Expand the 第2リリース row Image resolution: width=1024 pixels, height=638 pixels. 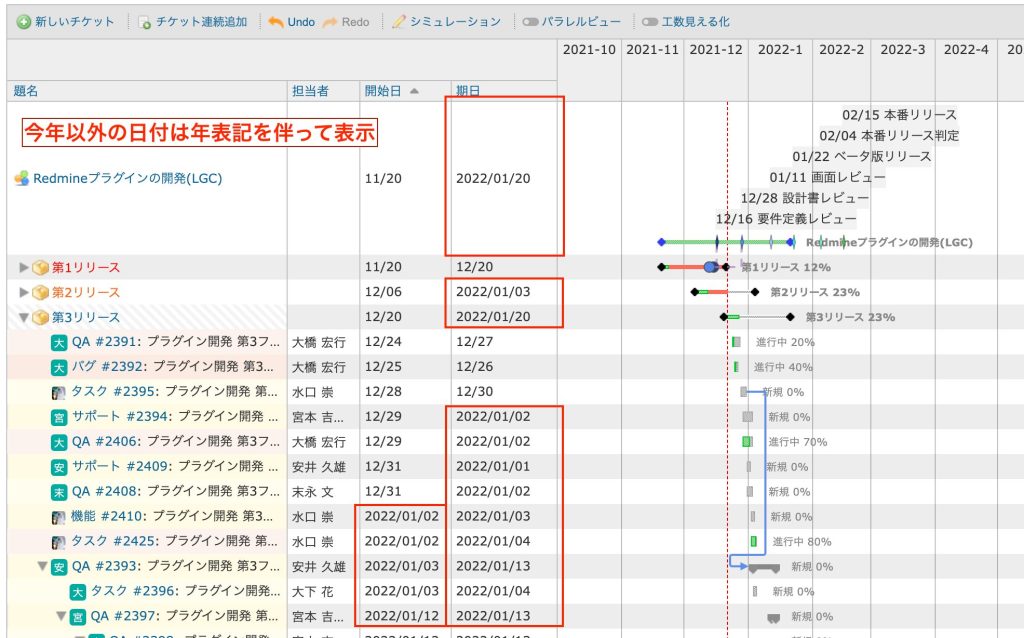(x=24, y=292)
